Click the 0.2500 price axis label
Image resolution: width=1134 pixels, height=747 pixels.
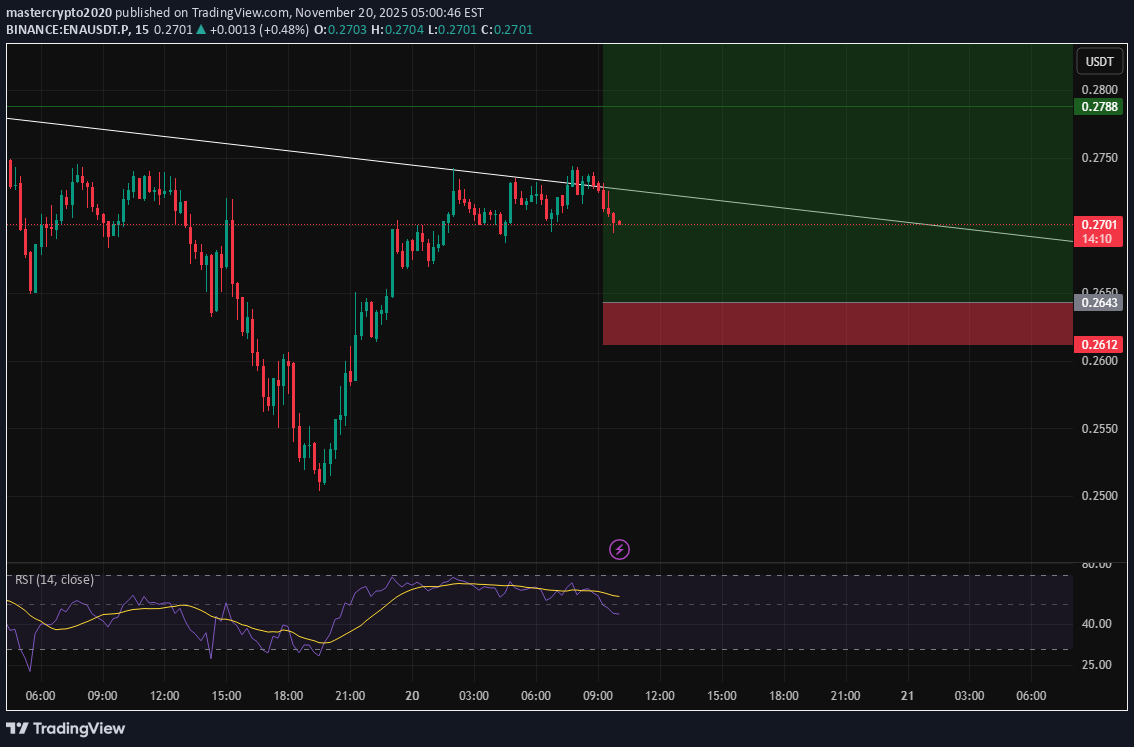[1099, 496]
